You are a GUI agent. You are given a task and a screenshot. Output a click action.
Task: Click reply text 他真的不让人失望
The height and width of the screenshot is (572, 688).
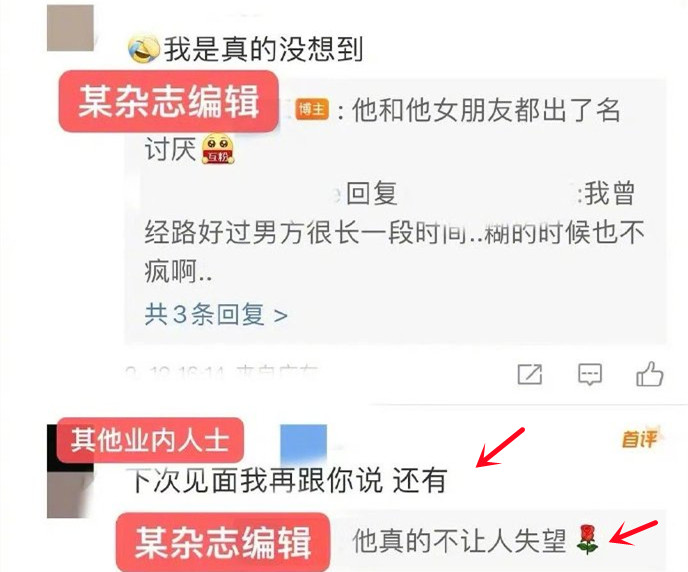[x=459, y=540]
